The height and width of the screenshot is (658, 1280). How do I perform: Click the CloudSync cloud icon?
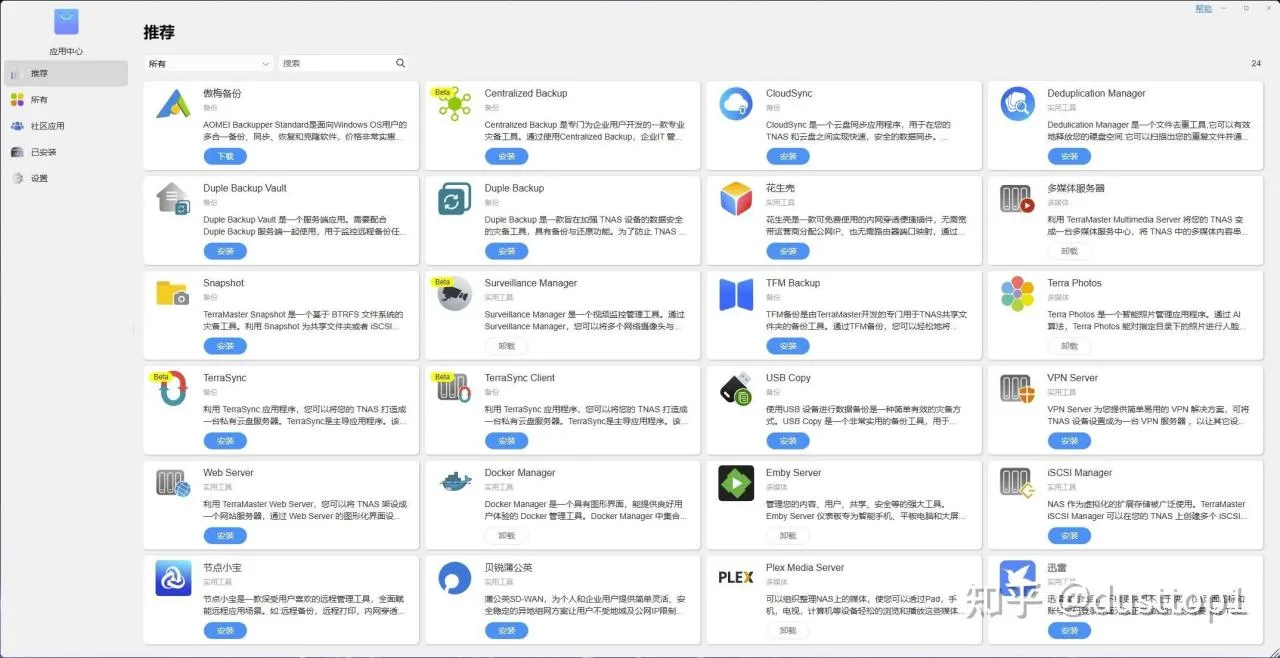[736, 104]
